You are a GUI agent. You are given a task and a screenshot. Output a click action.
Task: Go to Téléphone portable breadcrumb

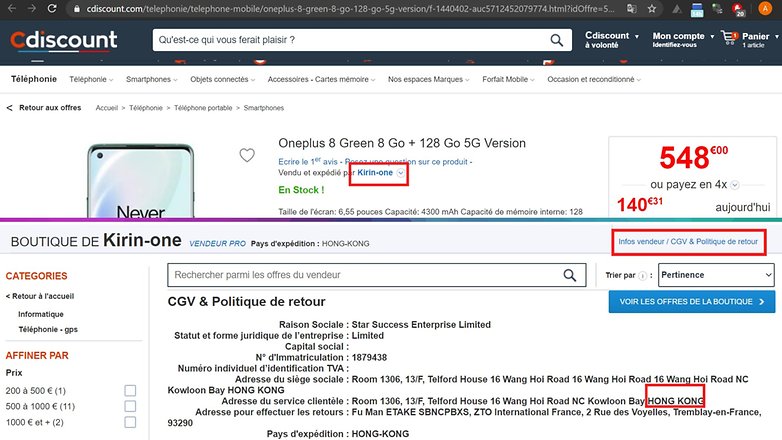pyautogui.click(x=203, y=108)
